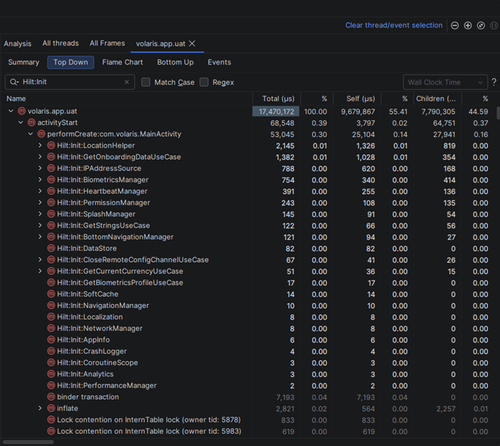
Task: Expand the Hilt:Init:LocationHelper node
Action: coord(40,145)
